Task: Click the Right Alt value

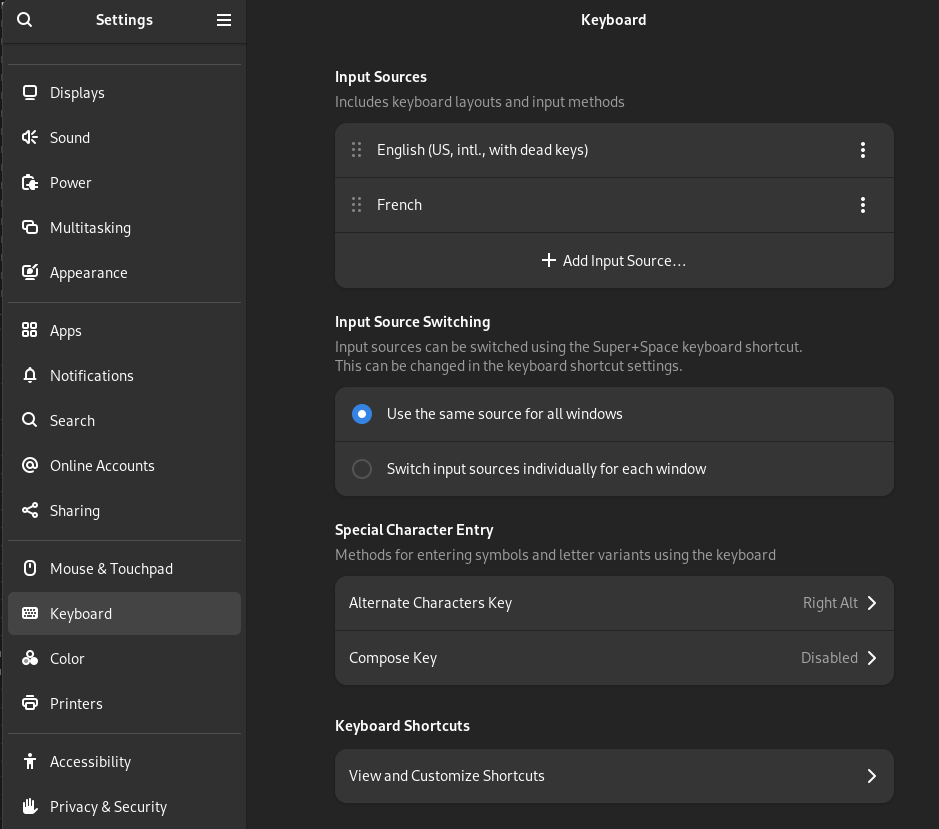Action: point(830,603)
